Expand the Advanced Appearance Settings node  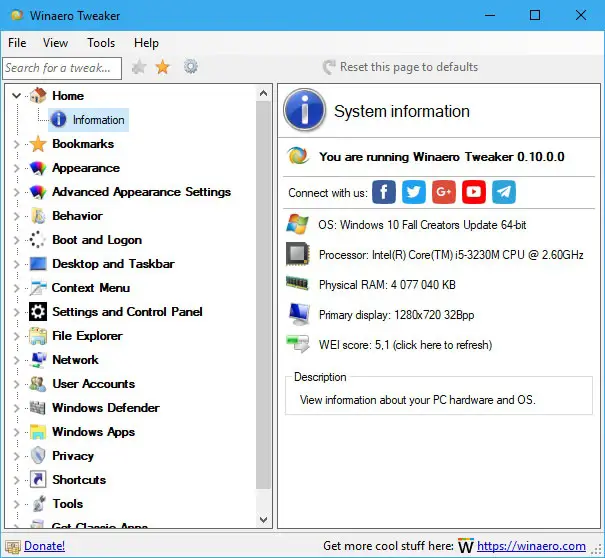point(16,192)
